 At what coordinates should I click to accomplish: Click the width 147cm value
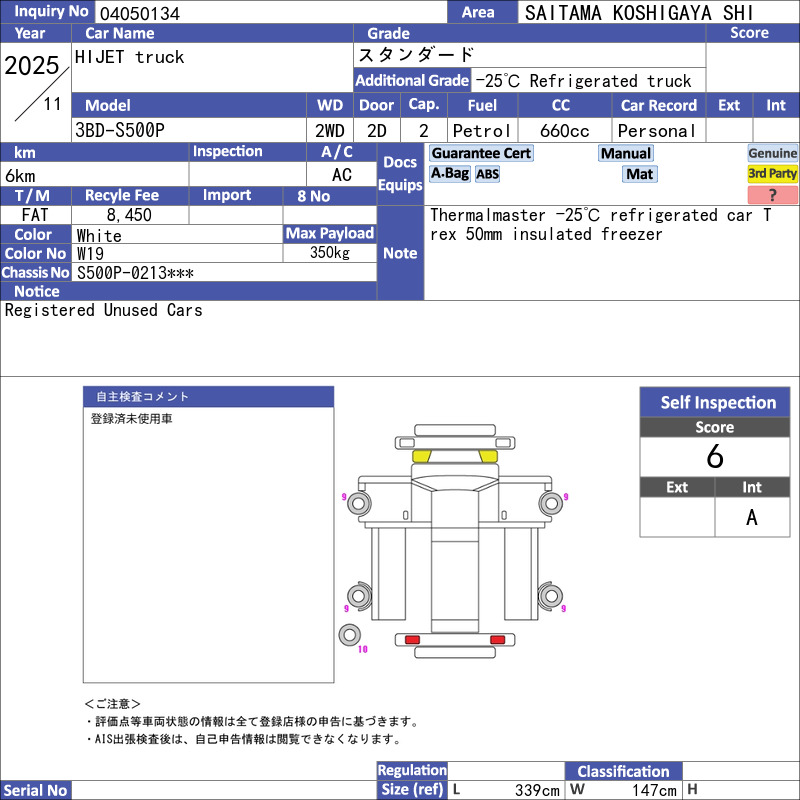click(654, 790)
